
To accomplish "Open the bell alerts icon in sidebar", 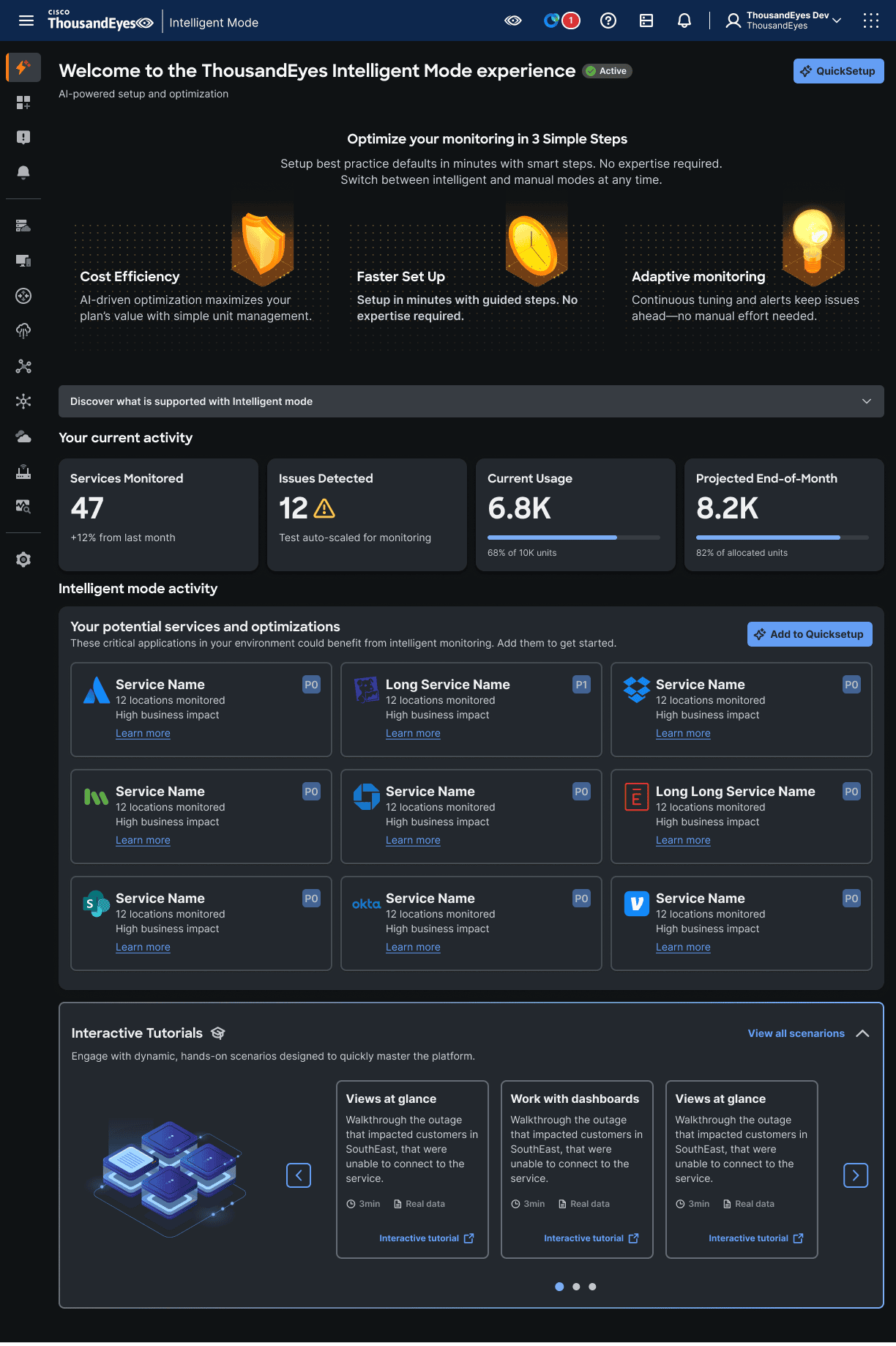I will click(23, 173).
